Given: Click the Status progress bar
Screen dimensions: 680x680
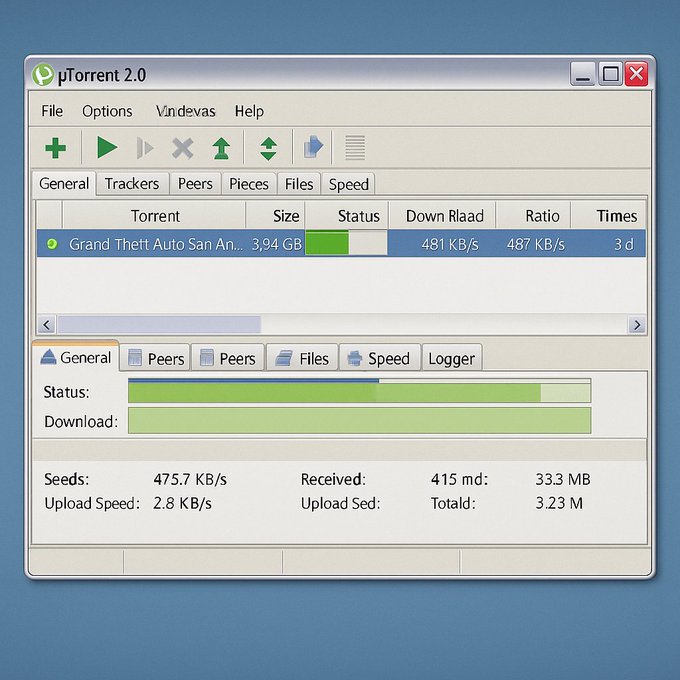Looking at the screenshot, I should tap(360, 390).
